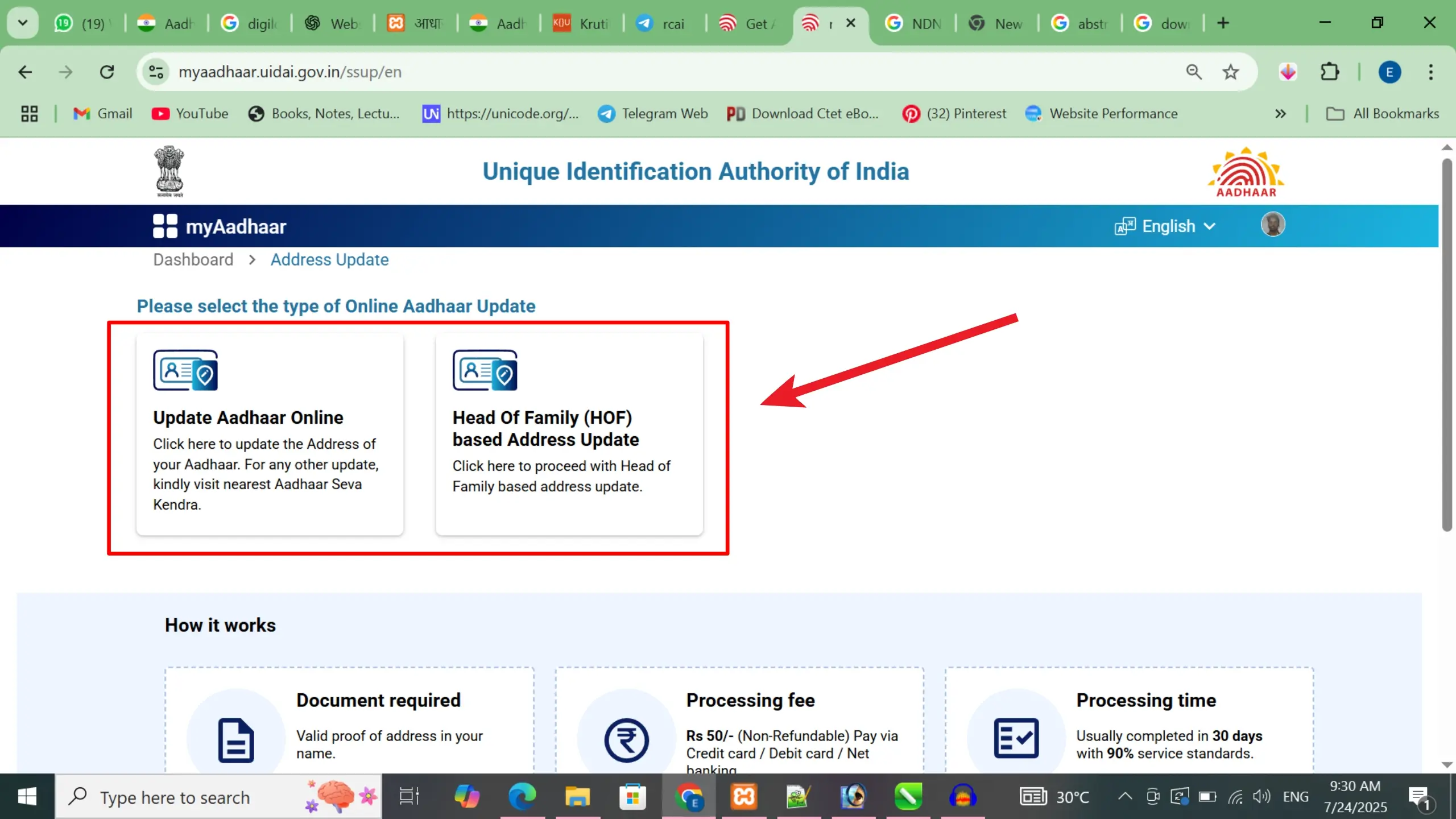Viewport: 1456px width, 819px height.
Task: Click Unique Identification Authority of India heading
Action: [x=696, y=172]
